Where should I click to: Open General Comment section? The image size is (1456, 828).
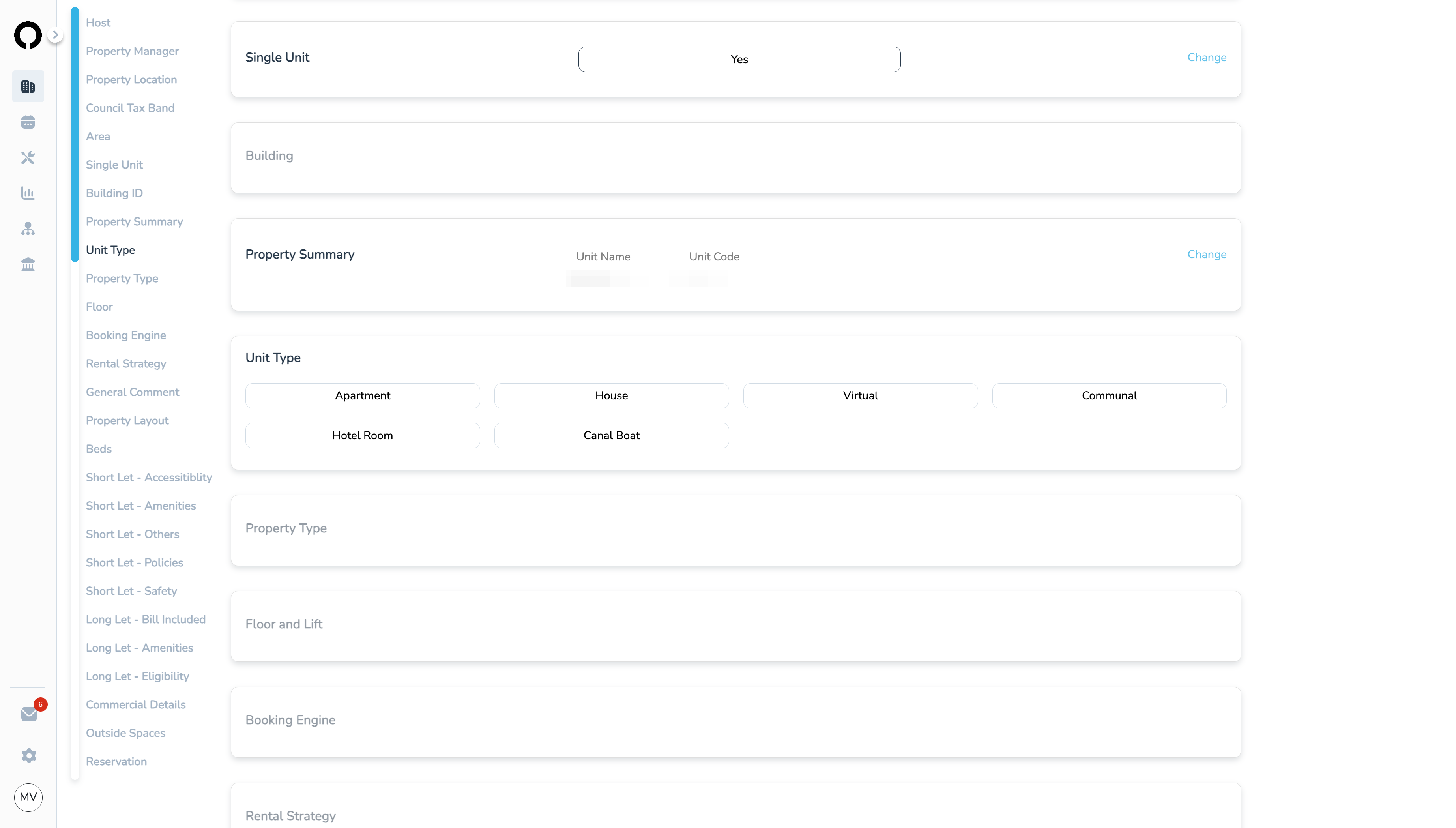pos(133,392)
